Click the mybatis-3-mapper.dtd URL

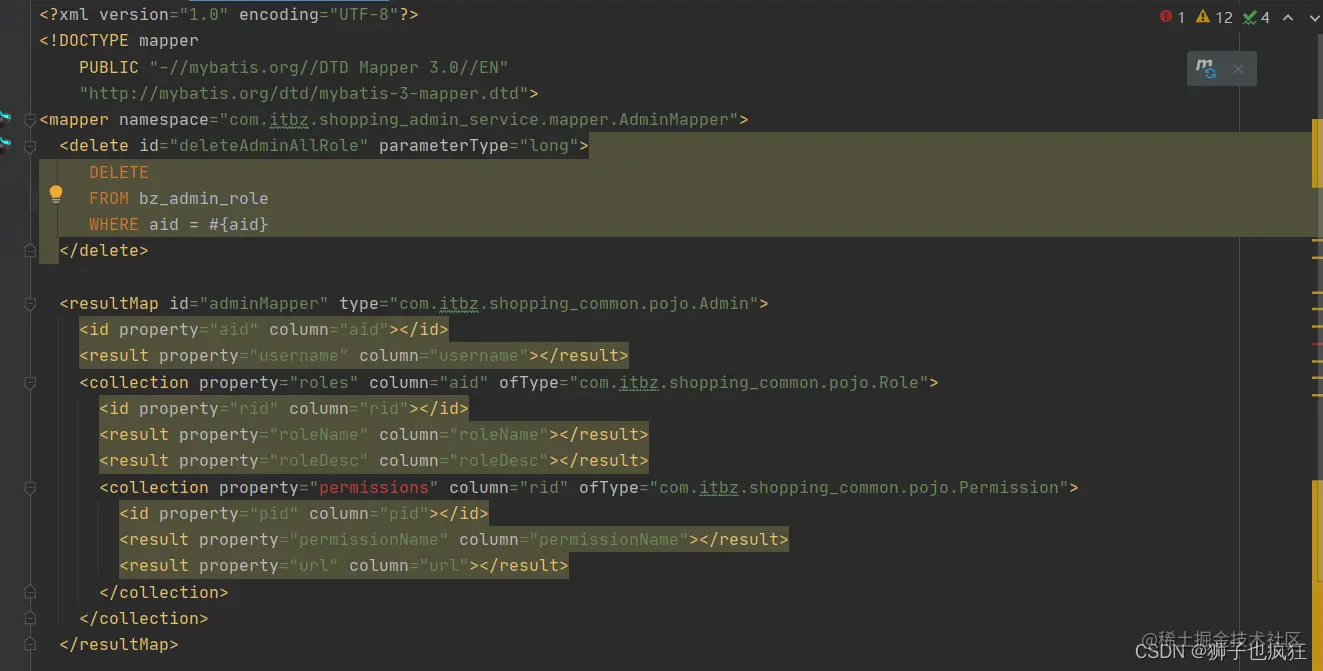tap(304, 94)
